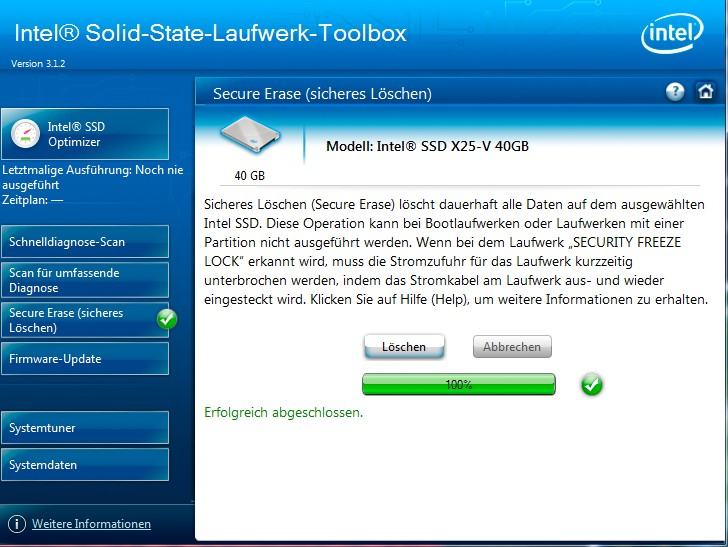Image resolution: width=728 pixels, height=547 pixels.
Task: Show Systemdaten page
Action: [85, 464]
